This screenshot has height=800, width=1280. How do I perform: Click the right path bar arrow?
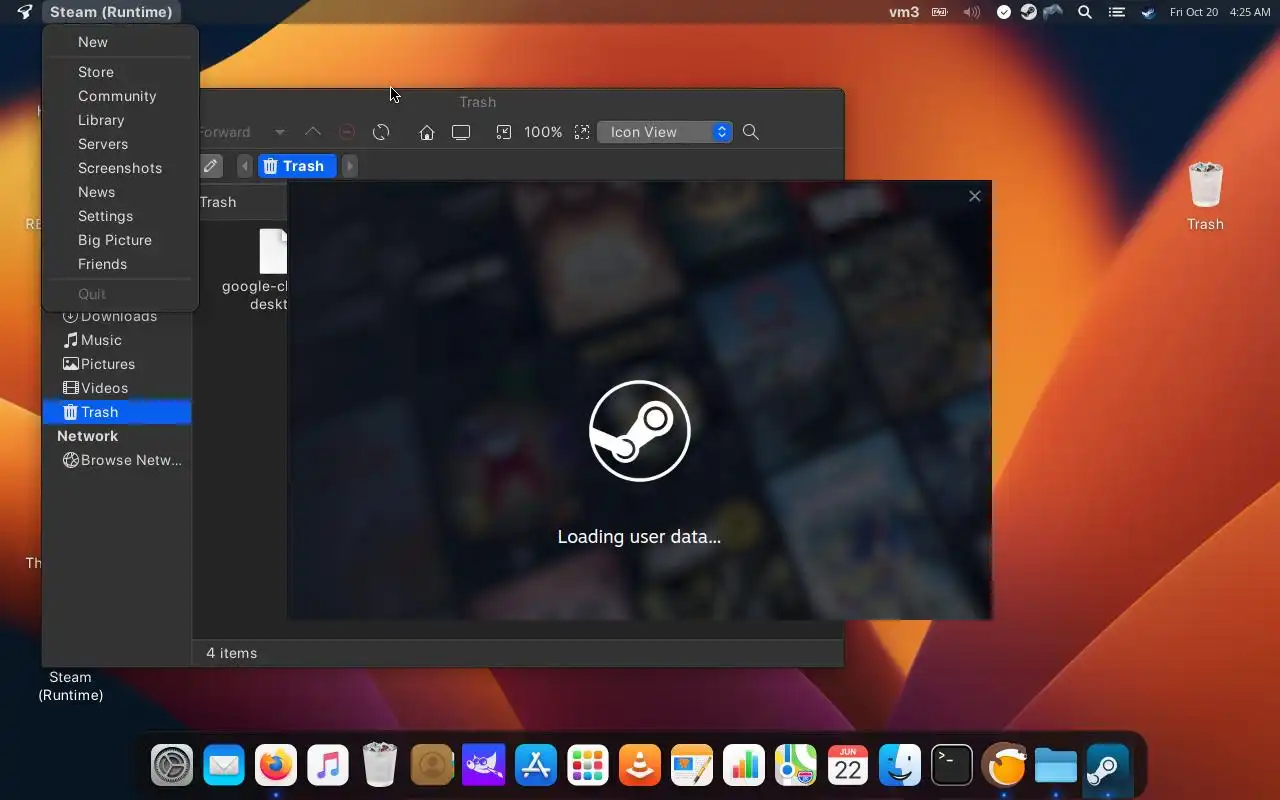pyautogui.click(x=350, y=166)
